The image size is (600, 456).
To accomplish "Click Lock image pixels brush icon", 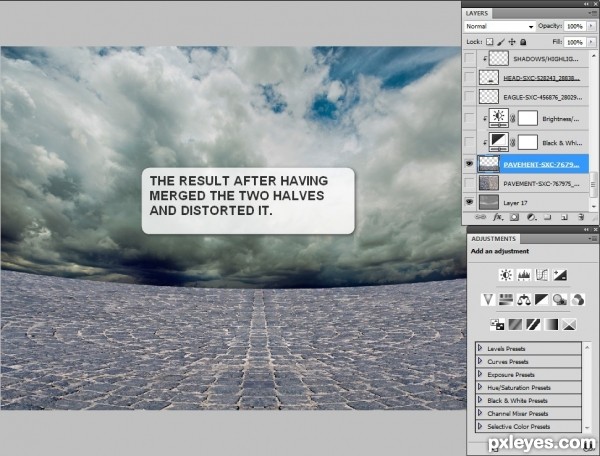I will click(501, 42).
